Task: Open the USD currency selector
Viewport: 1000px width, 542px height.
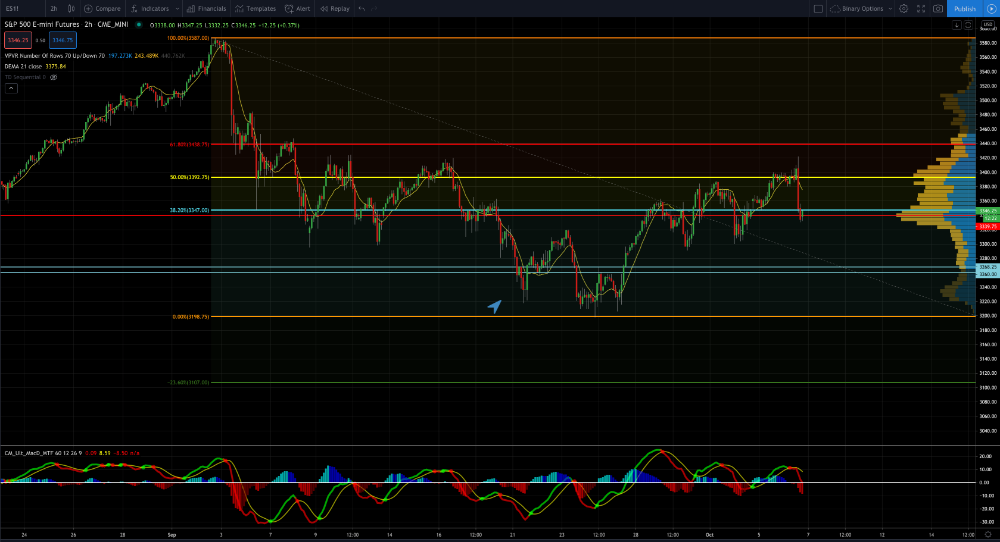Action: pyautogui.click(x=987, y=25)
